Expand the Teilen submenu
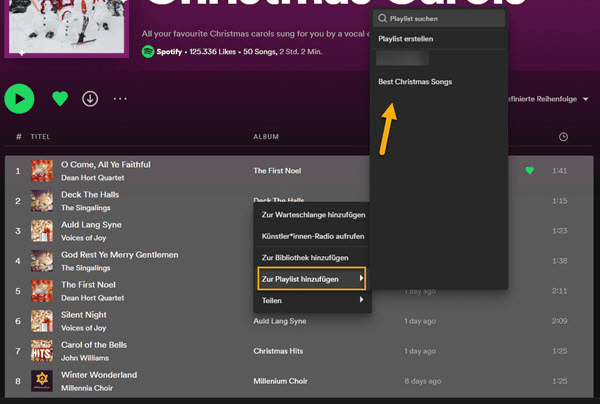This screenshot has height=404, width=600. pos(312,300)
